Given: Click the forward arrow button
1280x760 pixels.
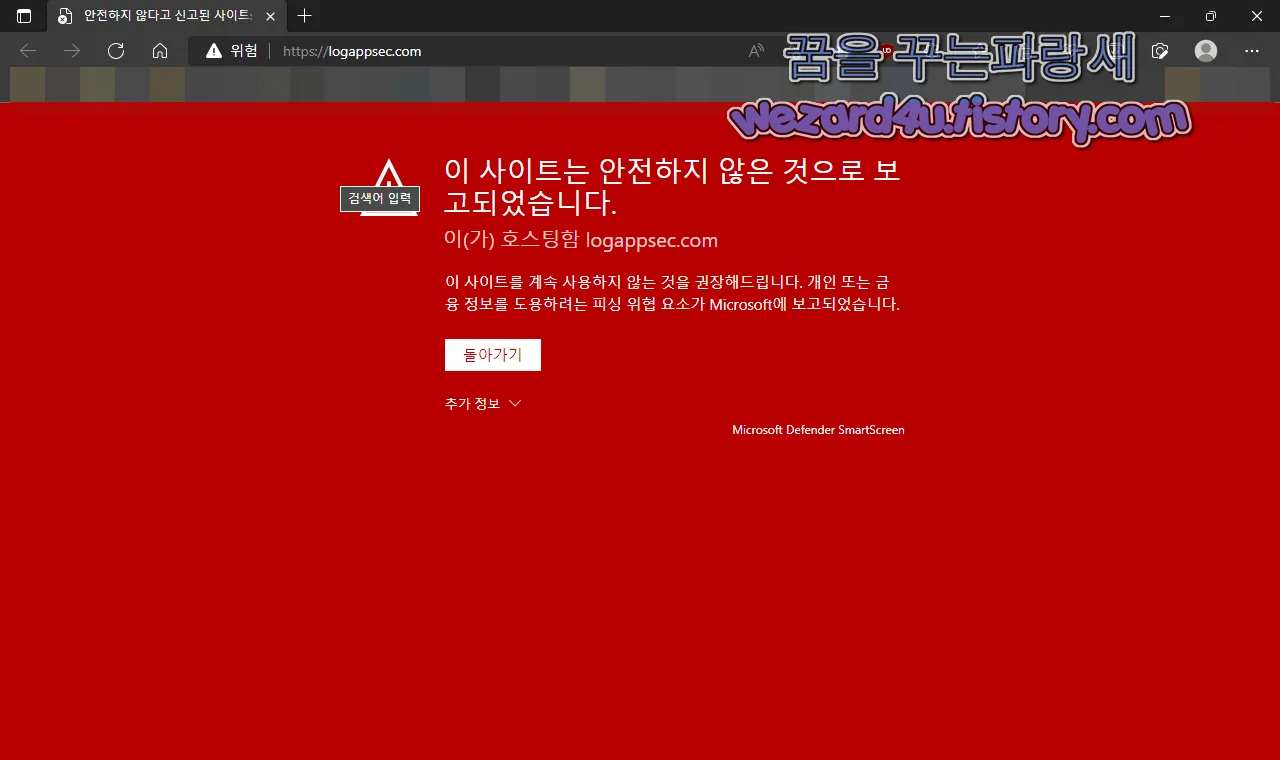Looking at the screenshot, I should pyautogui.click(x=72, y=51).
